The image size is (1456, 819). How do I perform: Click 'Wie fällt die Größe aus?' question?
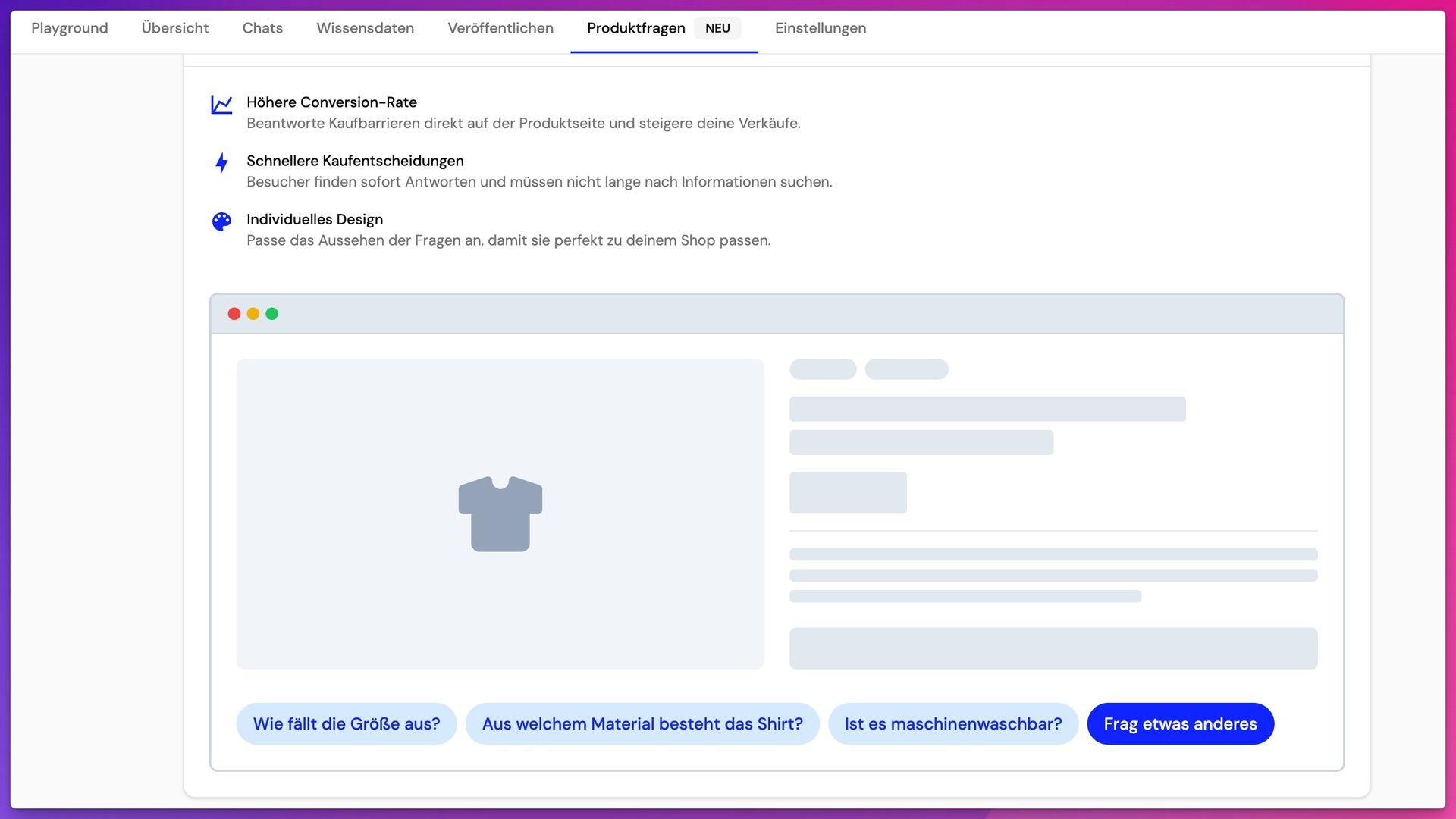[347, 723]
